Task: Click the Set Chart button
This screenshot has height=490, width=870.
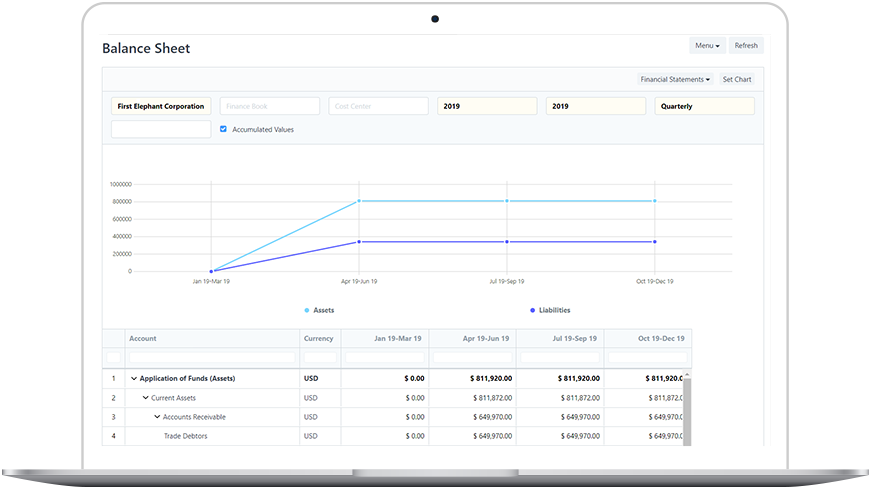Action: [x=737, y=79]
